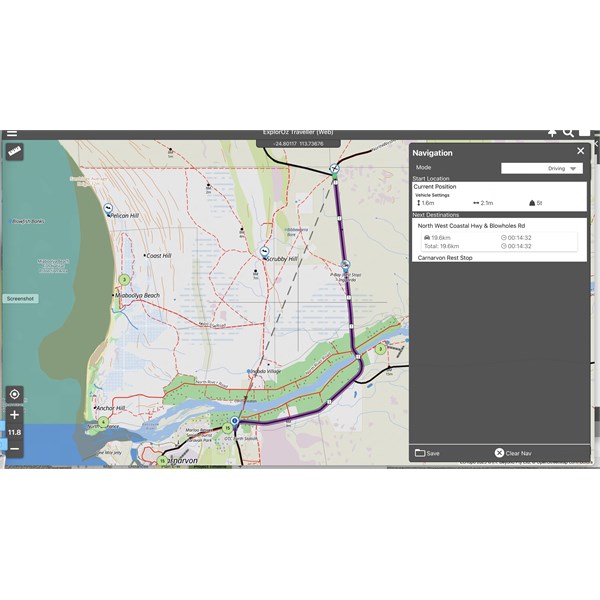600x600 pixels.
Task: Close the Navigation panel
Action: click(580, 151)
